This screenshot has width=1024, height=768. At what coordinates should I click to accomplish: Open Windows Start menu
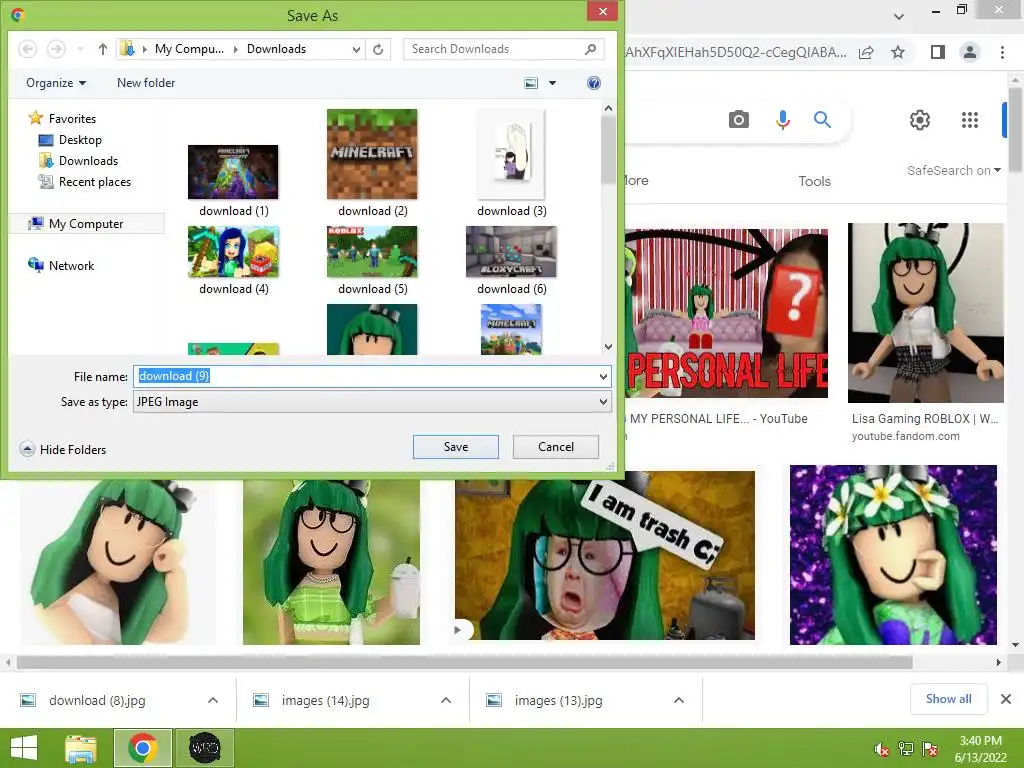pos(24,748)
